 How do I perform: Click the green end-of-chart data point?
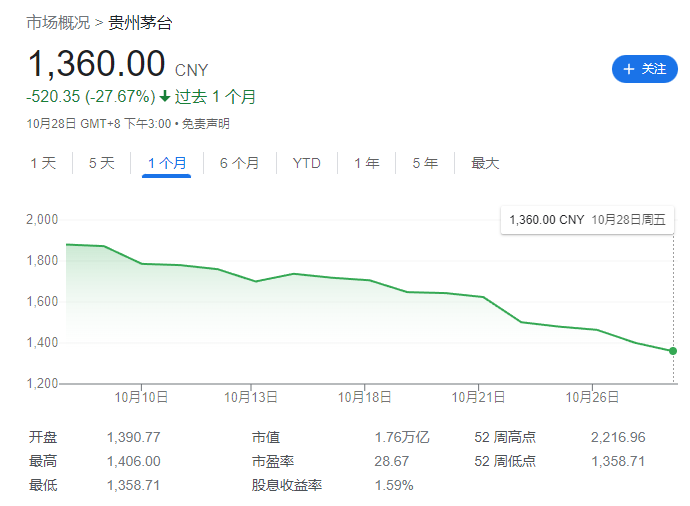(673, 351)
